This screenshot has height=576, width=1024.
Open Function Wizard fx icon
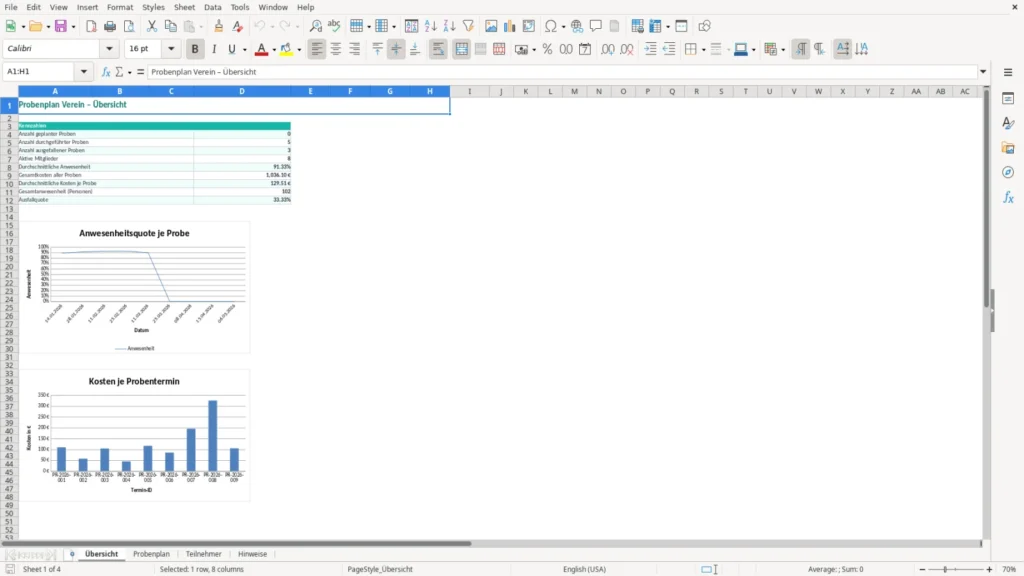(x=106, y=72)
